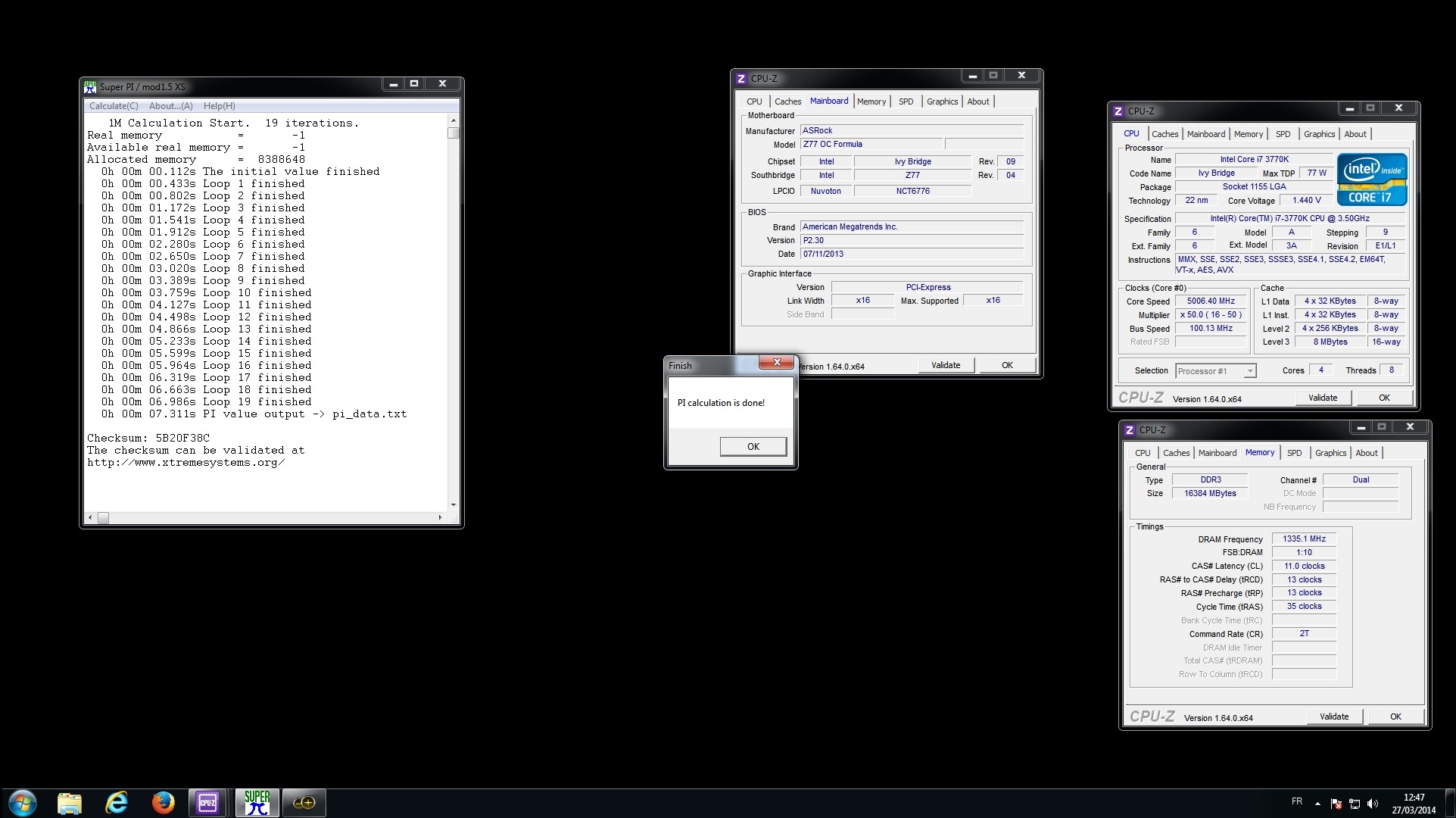This screenshot has height=818, width=1456.
Task: Open the Action Center flag tray icon
Action: [x=1336, y=804]
